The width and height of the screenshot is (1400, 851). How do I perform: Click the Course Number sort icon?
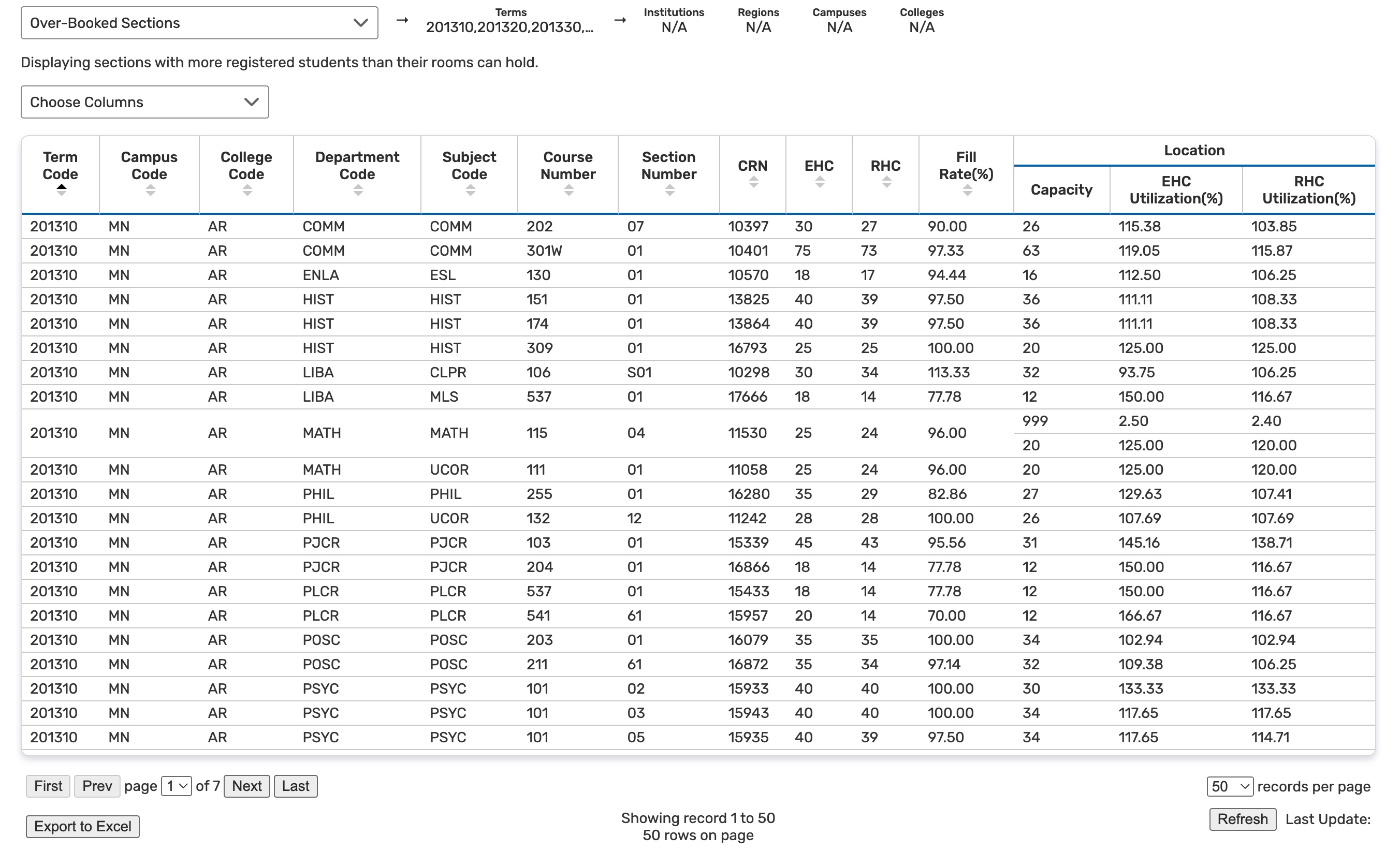568,190
